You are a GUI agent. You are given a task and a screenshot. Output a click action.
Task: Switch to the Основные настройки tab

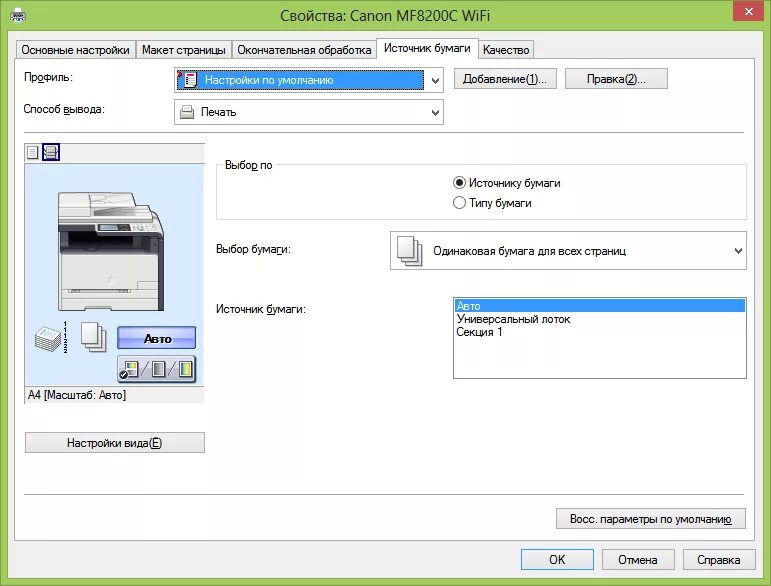point(75,50)
